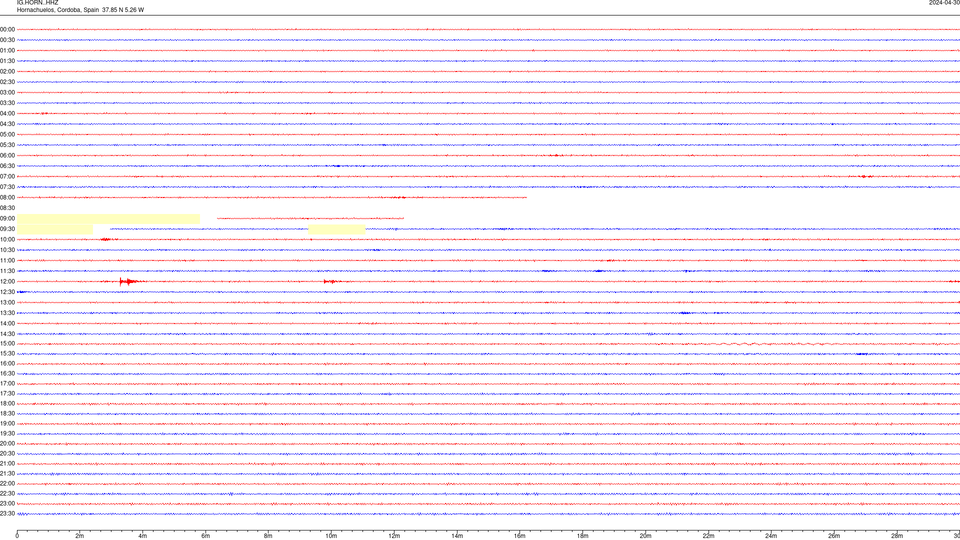Image resolution: width=960 pixels, height=540 pixels.
Task: Click the long-period wave on the 15:00 trace
Action: pyautogui.click(x=771, y=343)
